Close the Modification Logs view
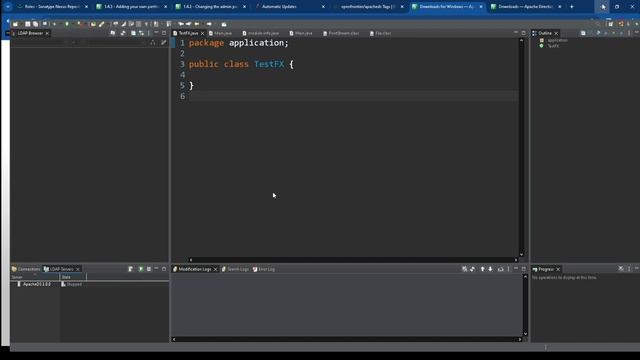 215,269
